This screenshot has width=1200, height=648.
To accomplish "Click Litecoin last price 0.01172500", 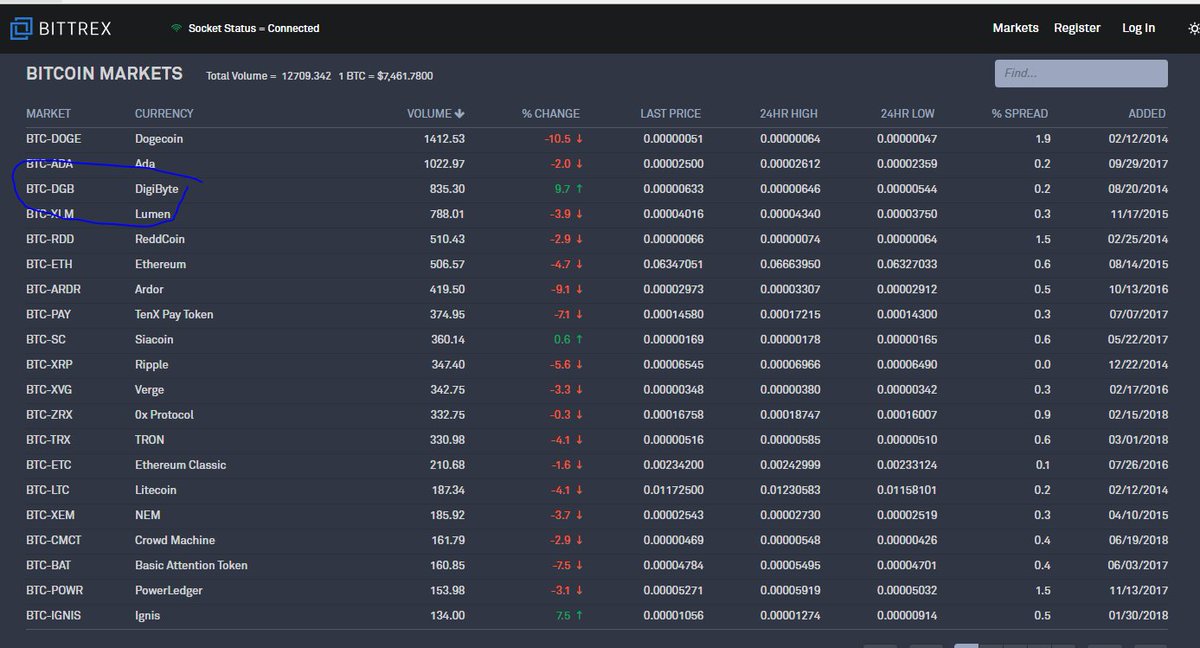I will 672,490.
